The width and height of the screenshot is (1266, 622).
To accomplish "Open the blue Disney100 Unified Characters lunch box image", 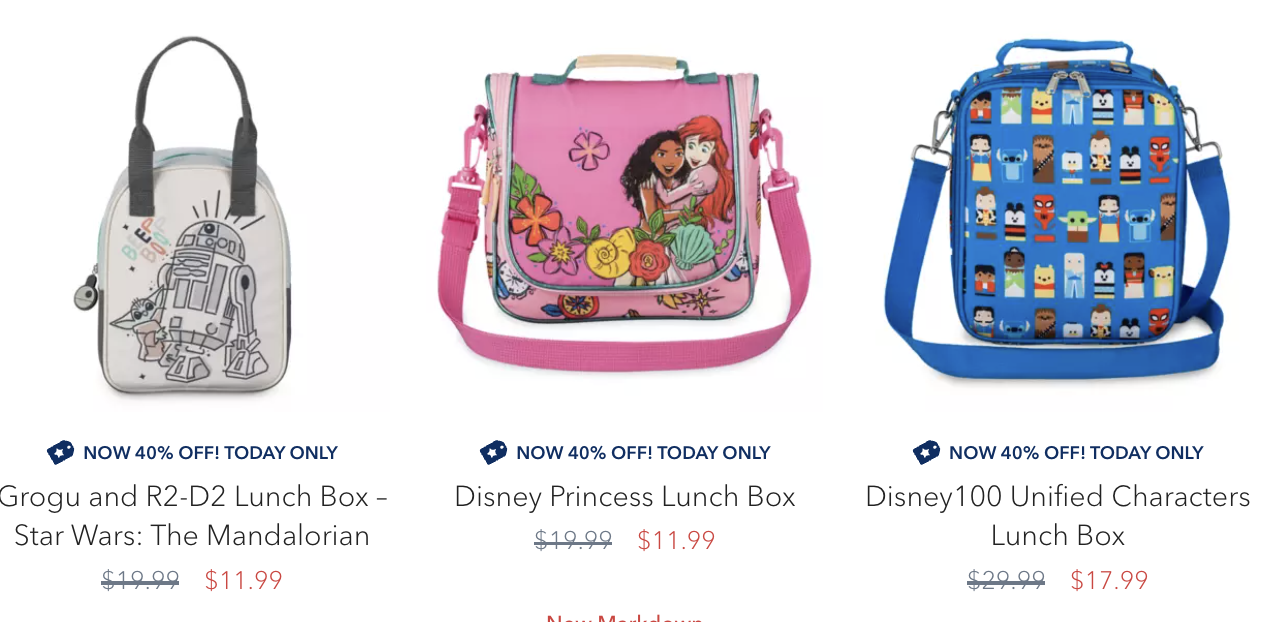I will coord(1057,208).
